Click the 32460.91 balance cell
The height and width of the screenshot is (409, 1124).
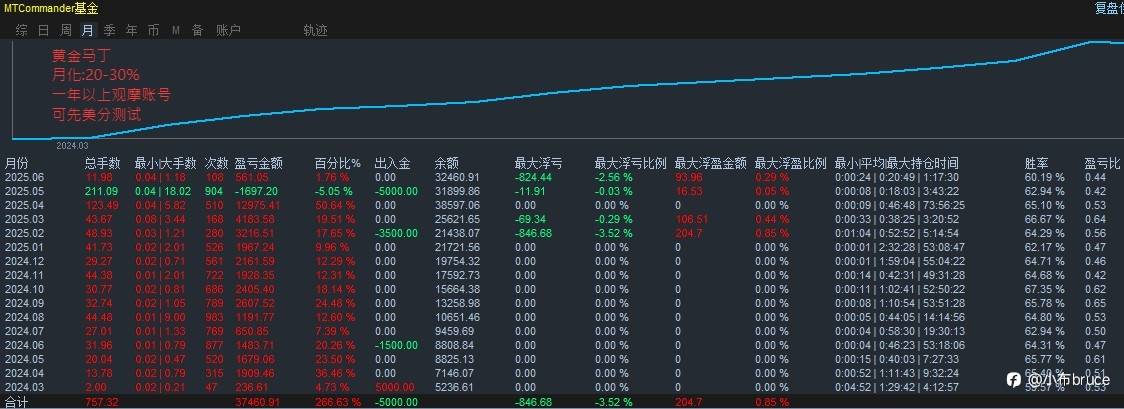click(x=457, y=178)
